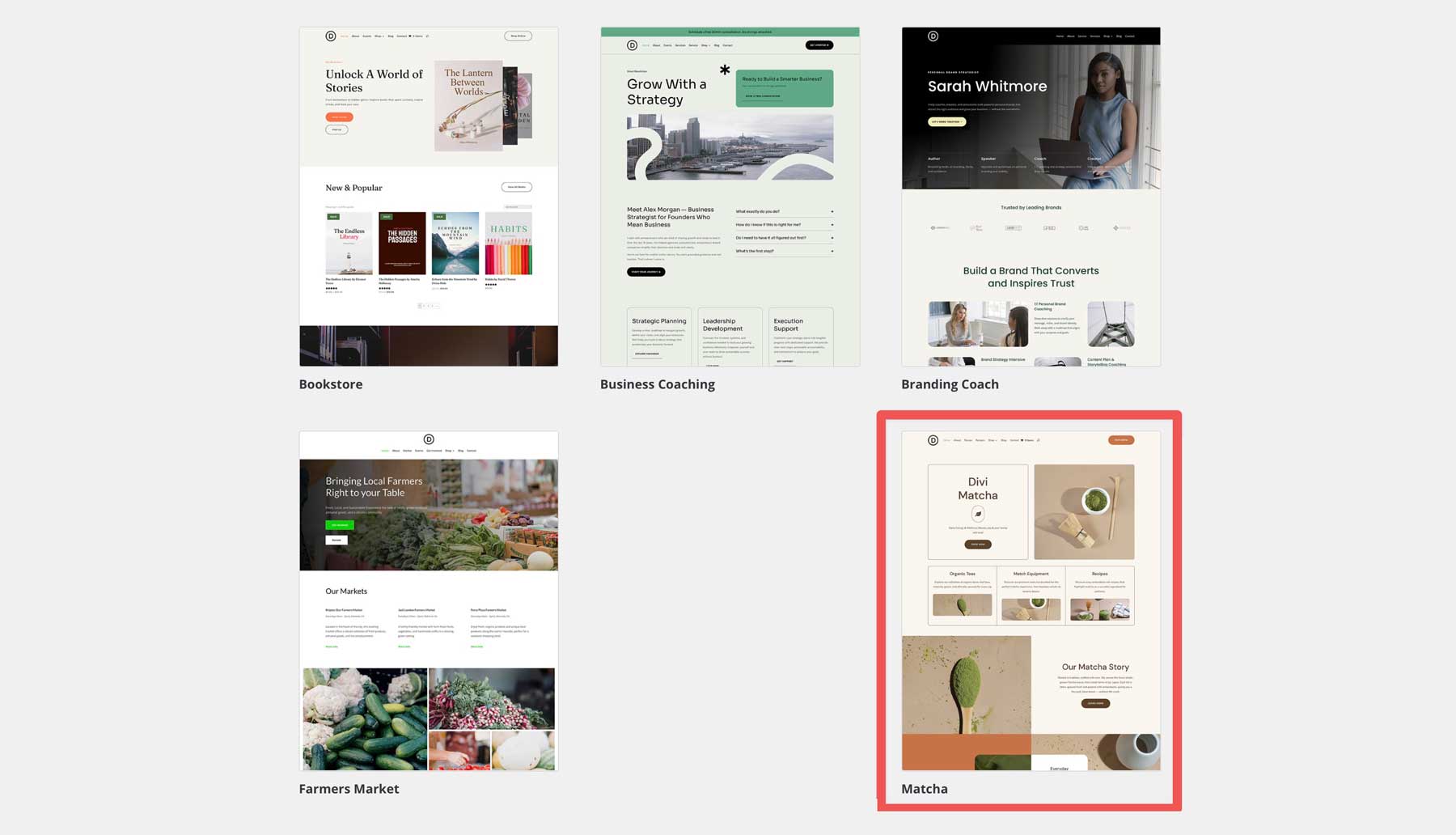The image size is (1456, 835).
Task: Expand the 'What's the first step?' FAQ accordion
Action: pyautogui.click(x=783, y=251)
